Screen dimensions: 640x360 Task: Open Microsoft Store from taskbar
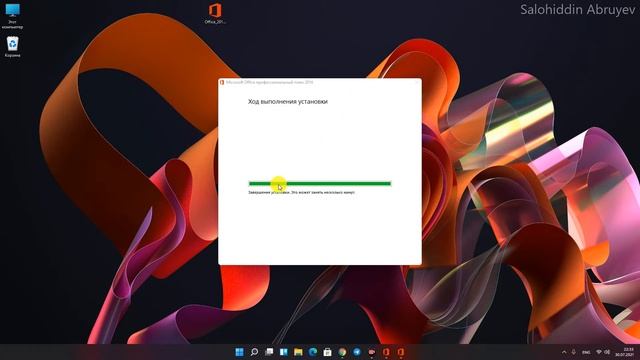click(327, 352)
